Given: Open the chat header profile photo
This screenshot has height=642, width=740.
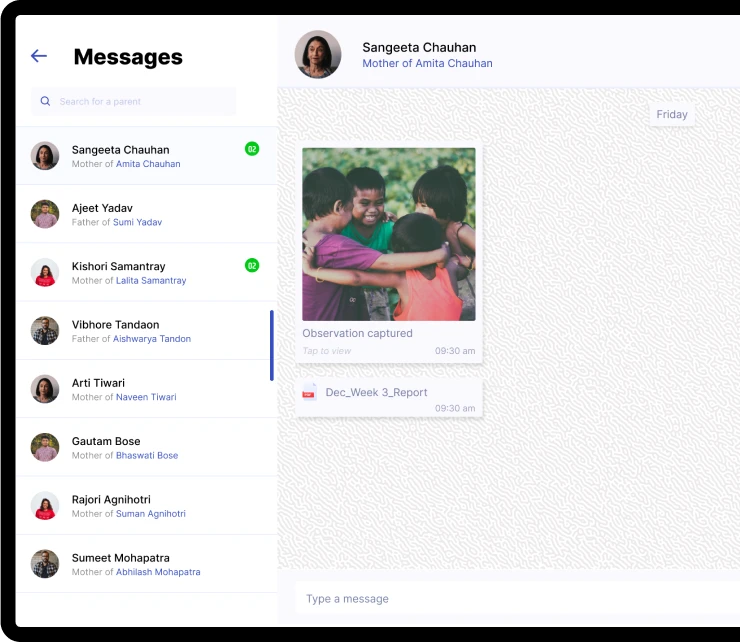Looking at the screenshot, I should point(318,55).
